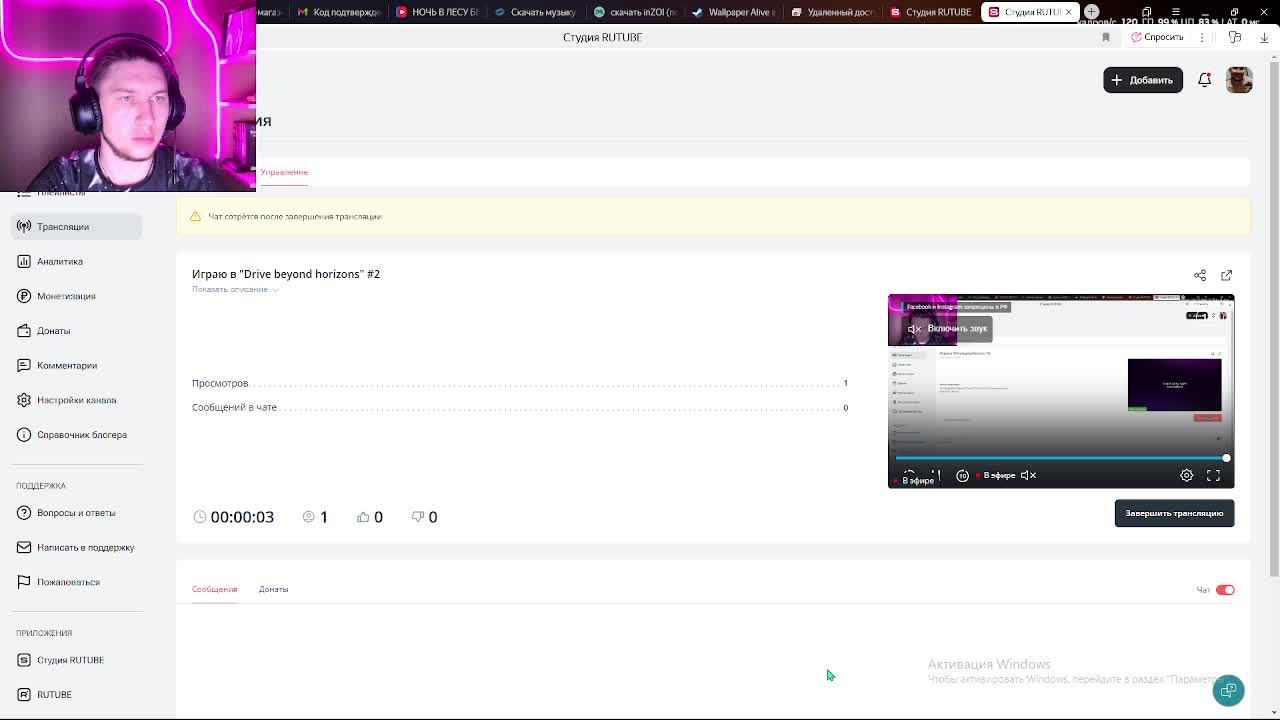Expand Показать описание under the title

(235, 289)
